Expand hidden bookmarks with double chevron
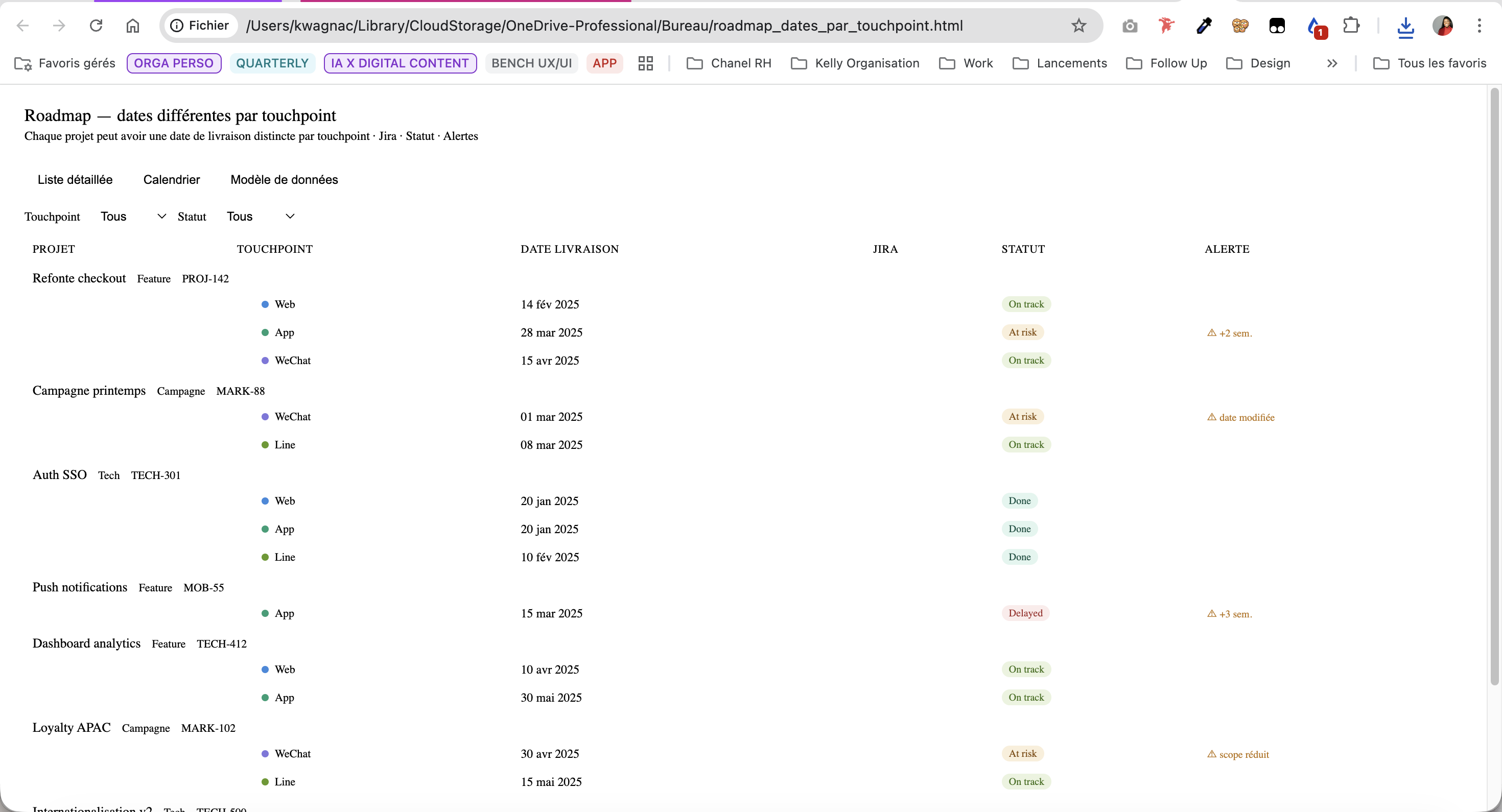This screenshot has height=812, width=1502. point(1332,63)
